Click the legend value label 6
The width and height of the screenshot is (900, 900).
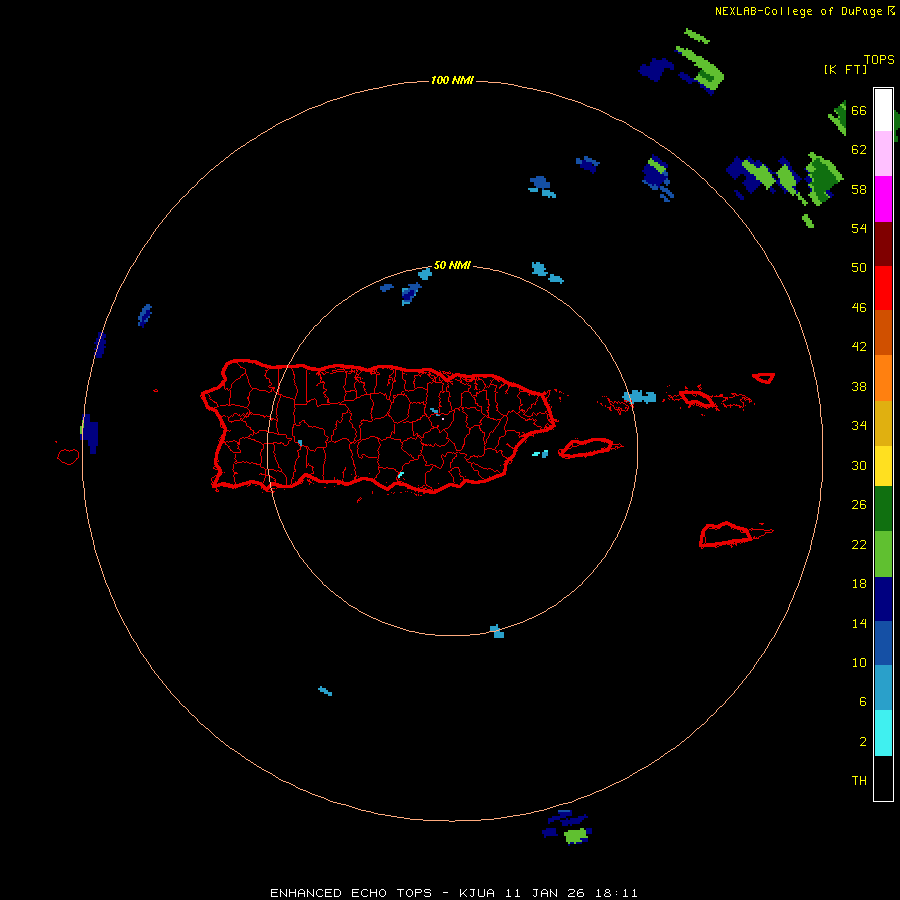point(863,702)
